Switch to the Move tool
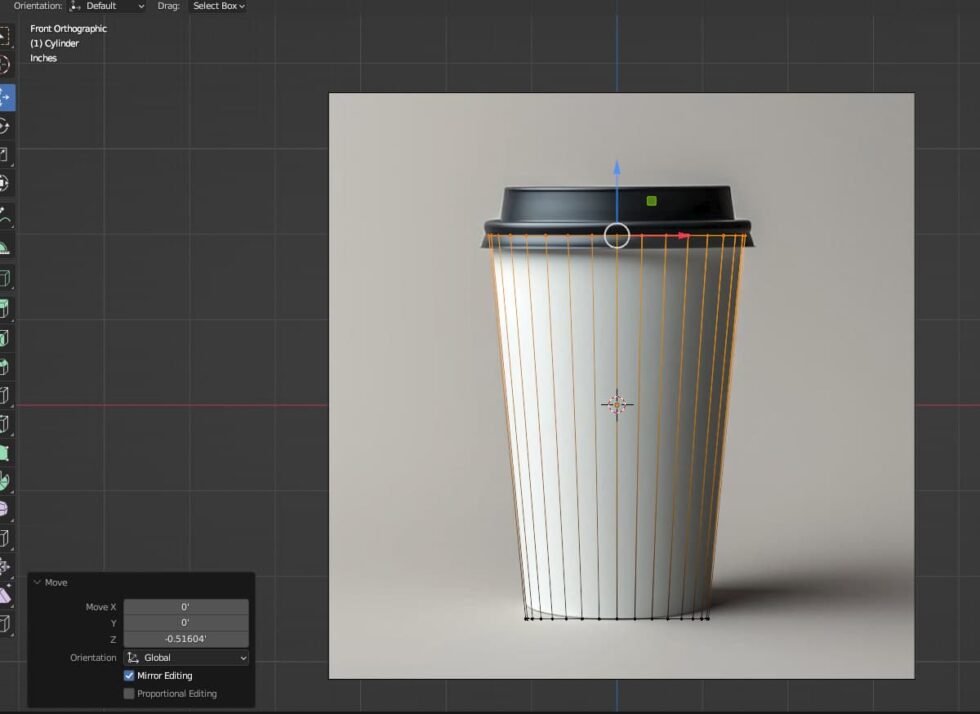980x714 pixels. 7,96
